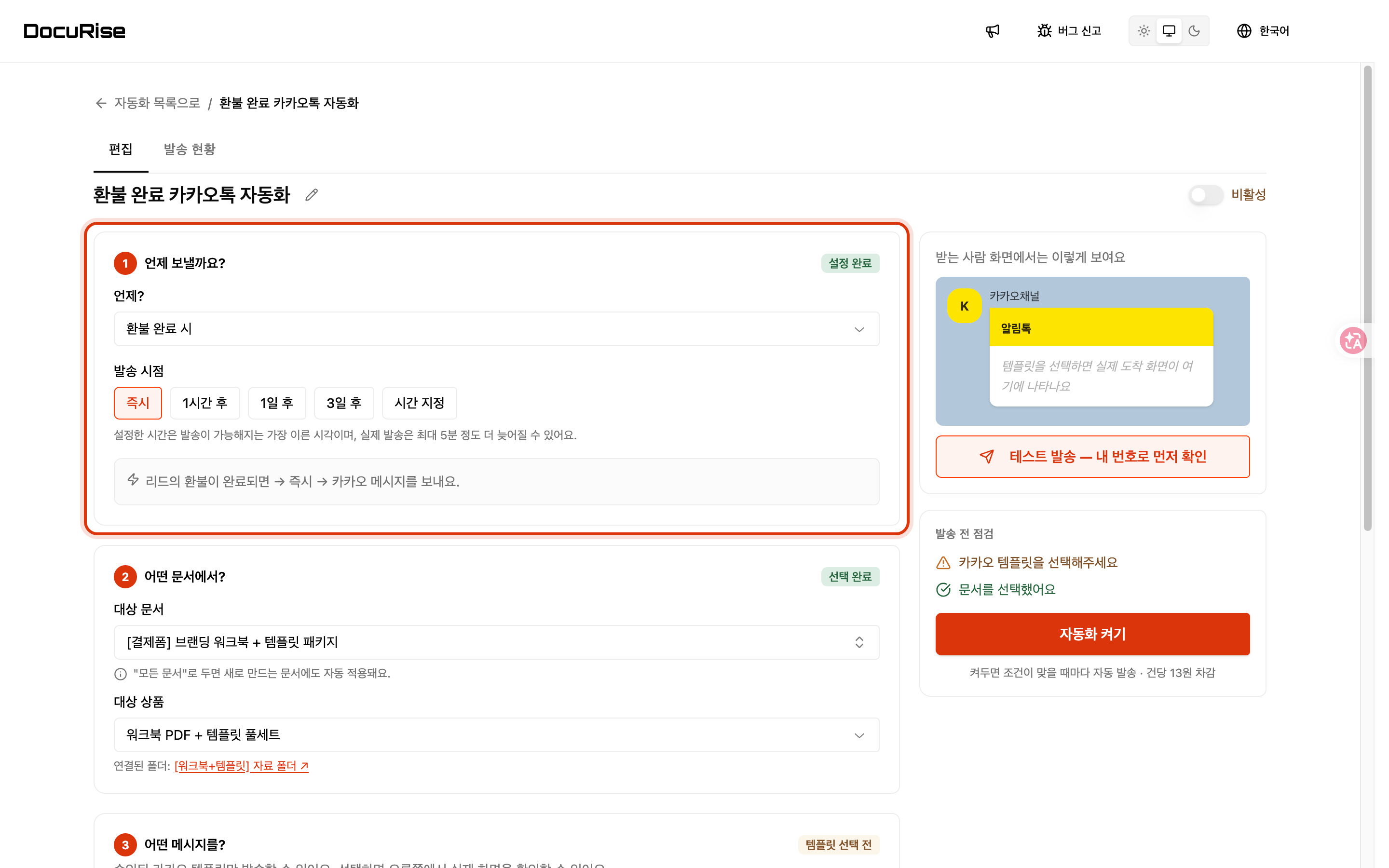Switch to light theme sun icon
Image resolution: width=1389 pixels, height=868 pixels.
1144,31
